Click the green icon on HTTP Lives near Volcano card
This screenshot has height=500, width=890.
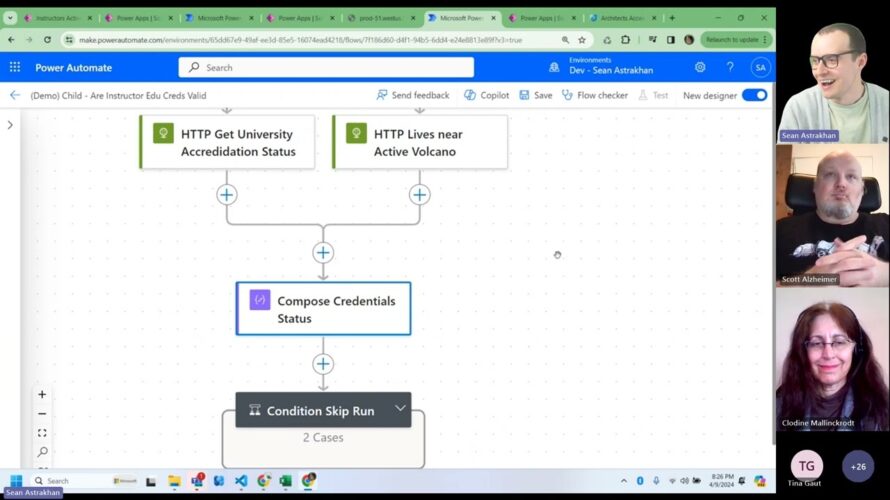coord(356,133)
